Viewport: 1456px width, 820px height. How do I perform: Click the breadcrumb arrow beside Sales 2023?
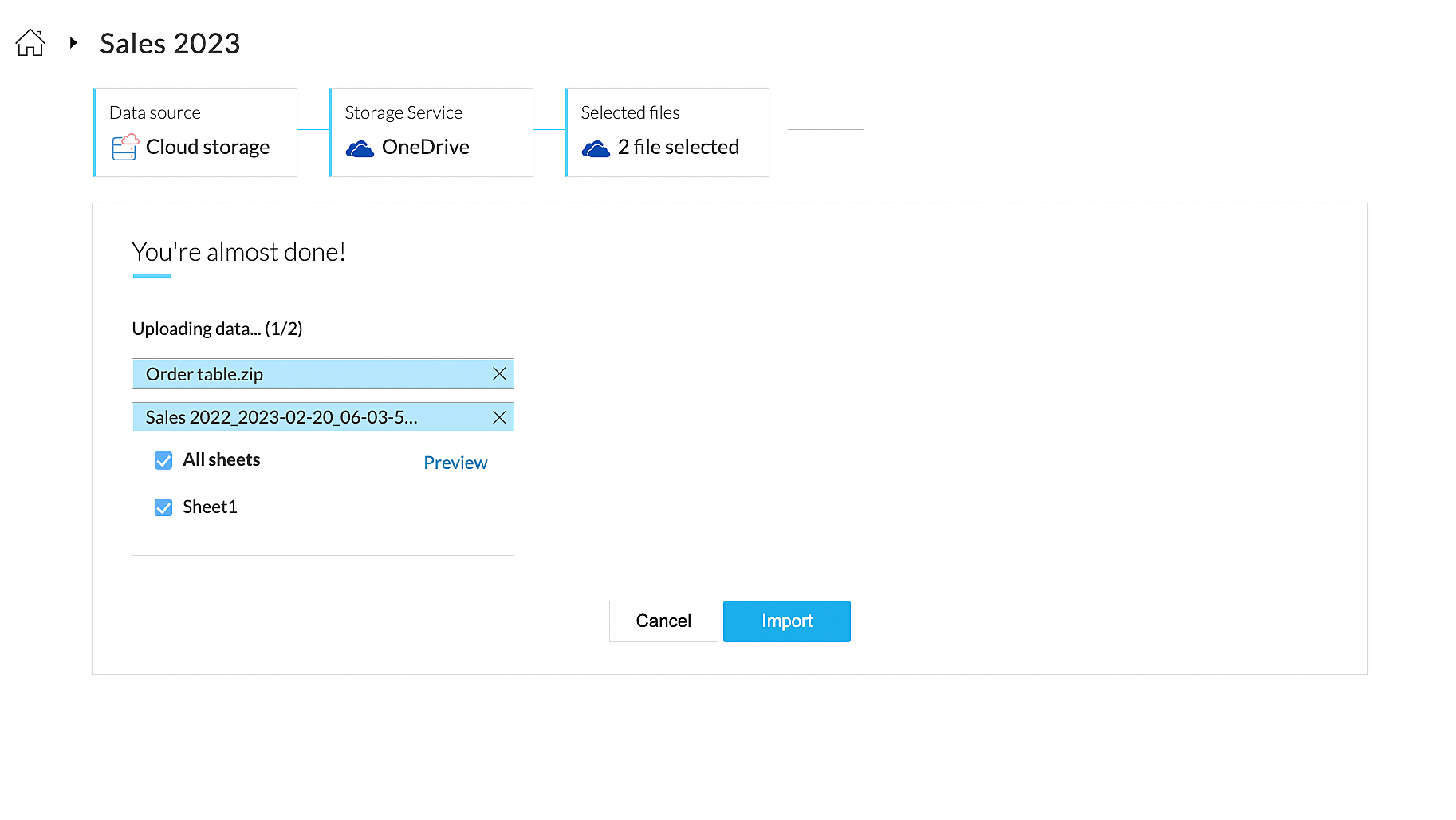click(x=73, y=42)
